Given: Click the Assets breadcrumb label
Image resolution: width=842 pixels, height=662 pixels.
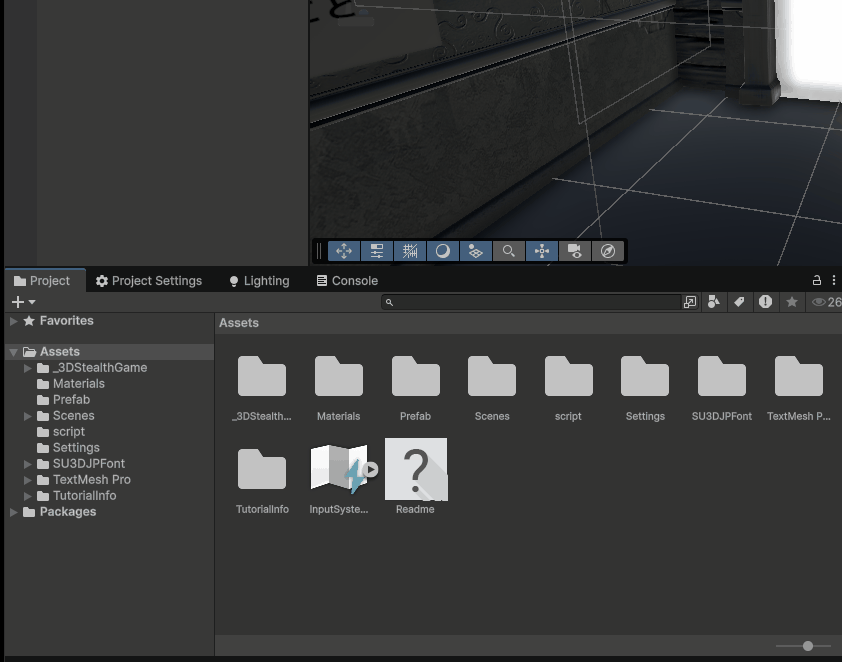Looking at the screenshot, I should tap(239, 323).
